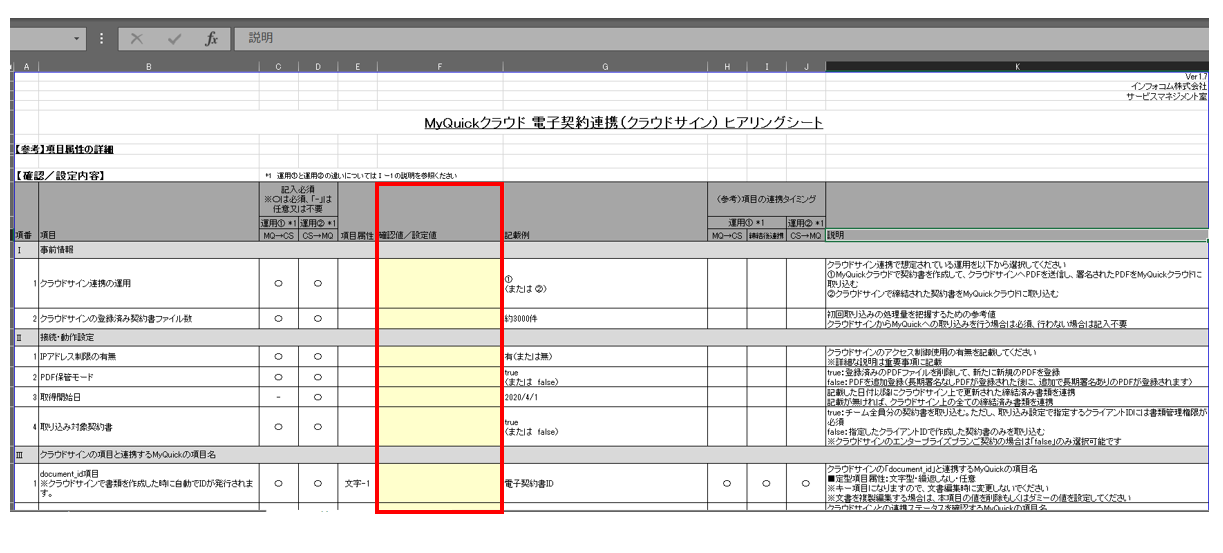The image size is (1223, 553).
Task: Click the three-dot handle beside the Name Box
Action: pos(101,39)
